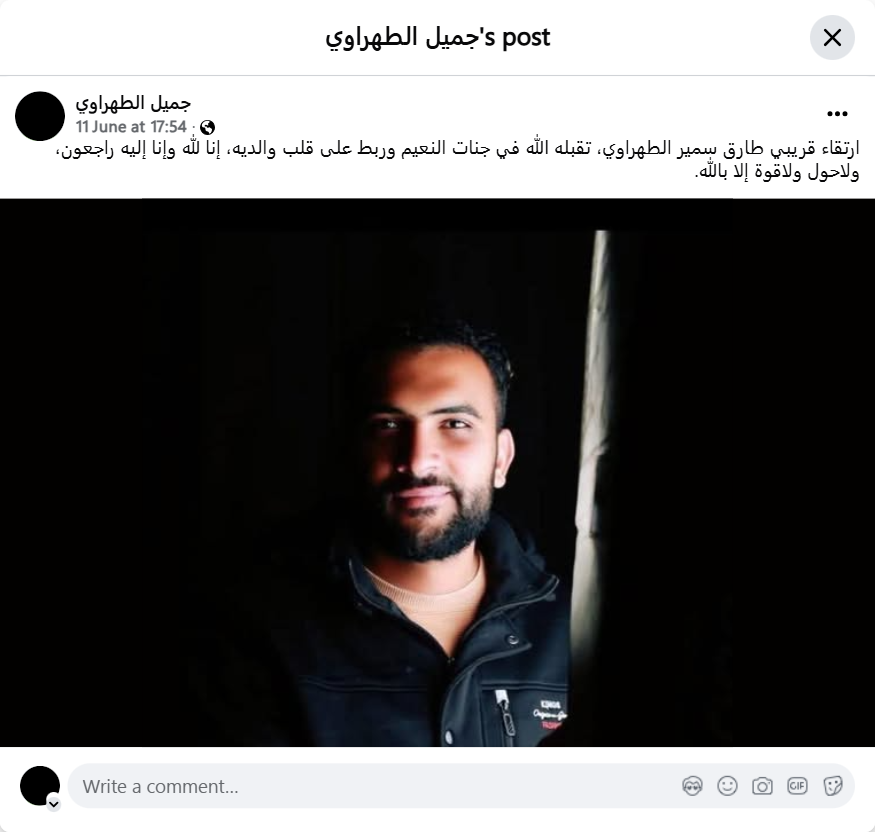This screenshot has height=832, width=875.
Task: Insert an emoji into the comment
Action: (727, 786)
